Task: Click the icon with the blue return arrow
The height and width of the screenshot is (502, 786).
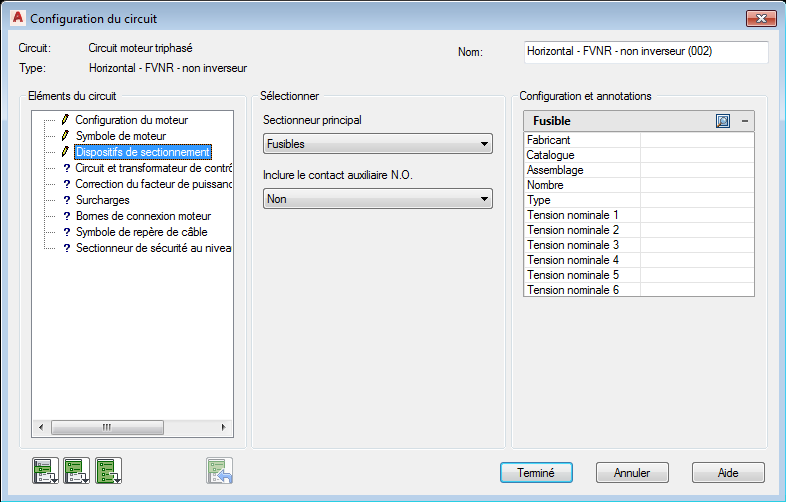Action: point(219,470)
